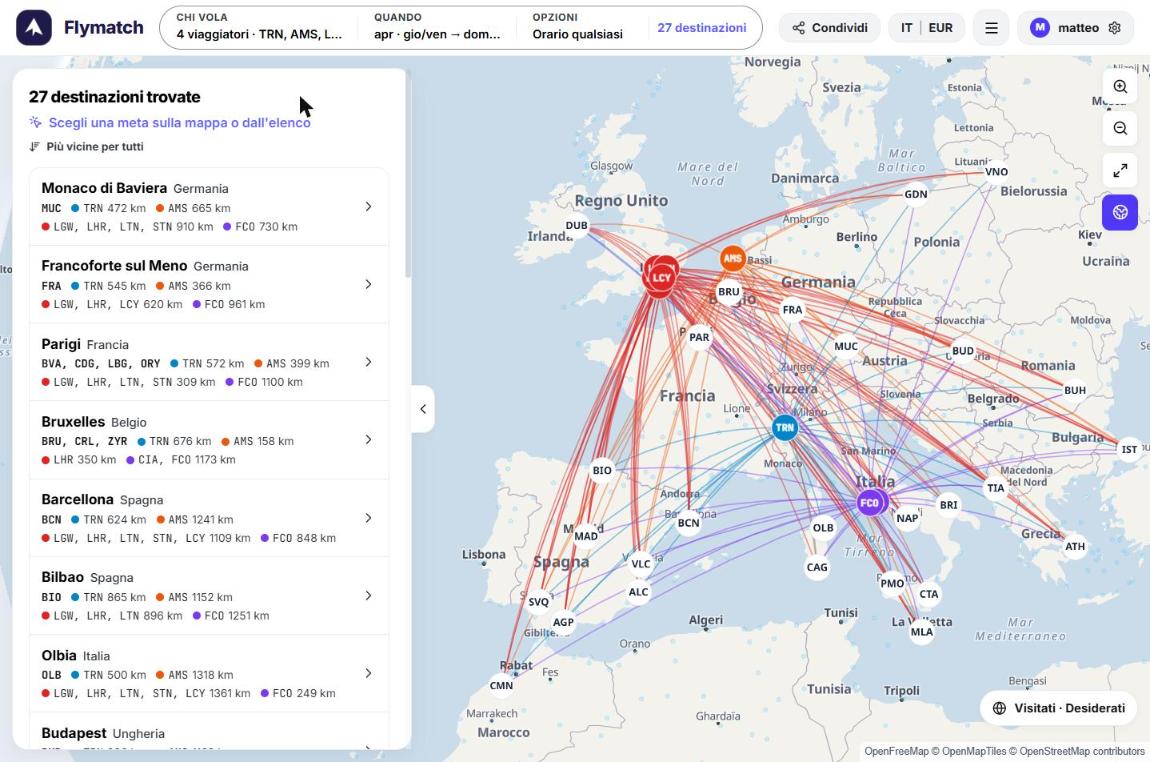Click the CMN destination marker
The image size is (1150, 762).
pos(502,686)
